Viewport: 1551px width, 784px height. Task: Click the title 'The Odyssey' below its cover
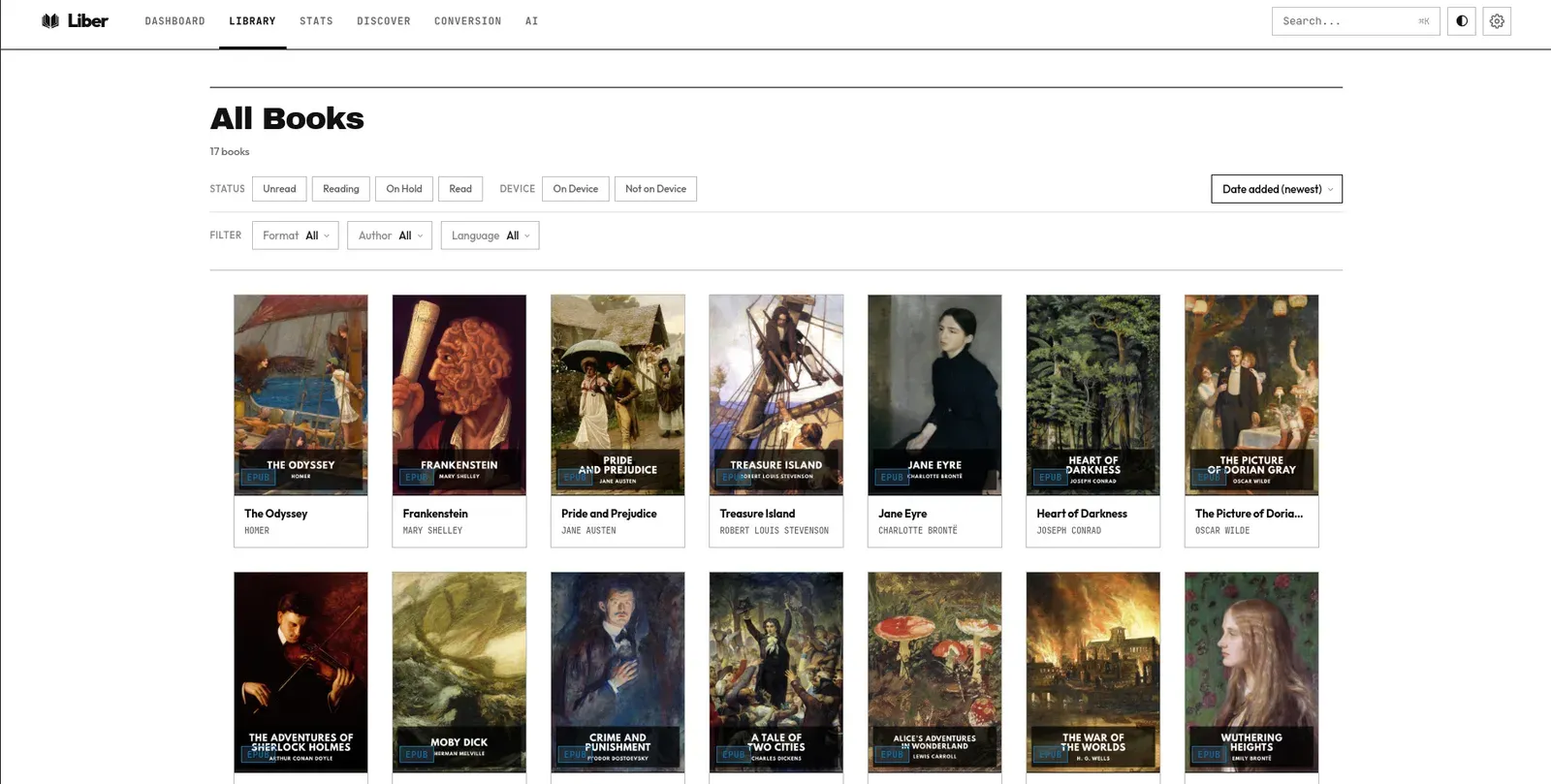tap(275, 514)
